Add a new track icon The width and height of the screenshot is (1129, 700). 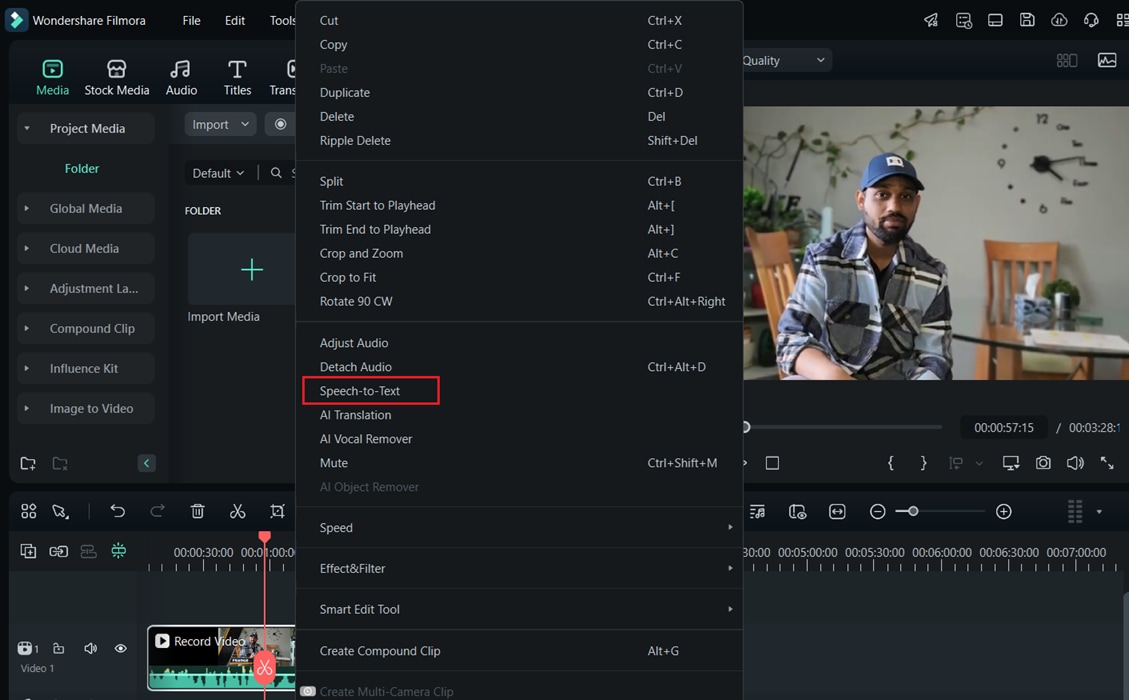click(x=28, y=551)
